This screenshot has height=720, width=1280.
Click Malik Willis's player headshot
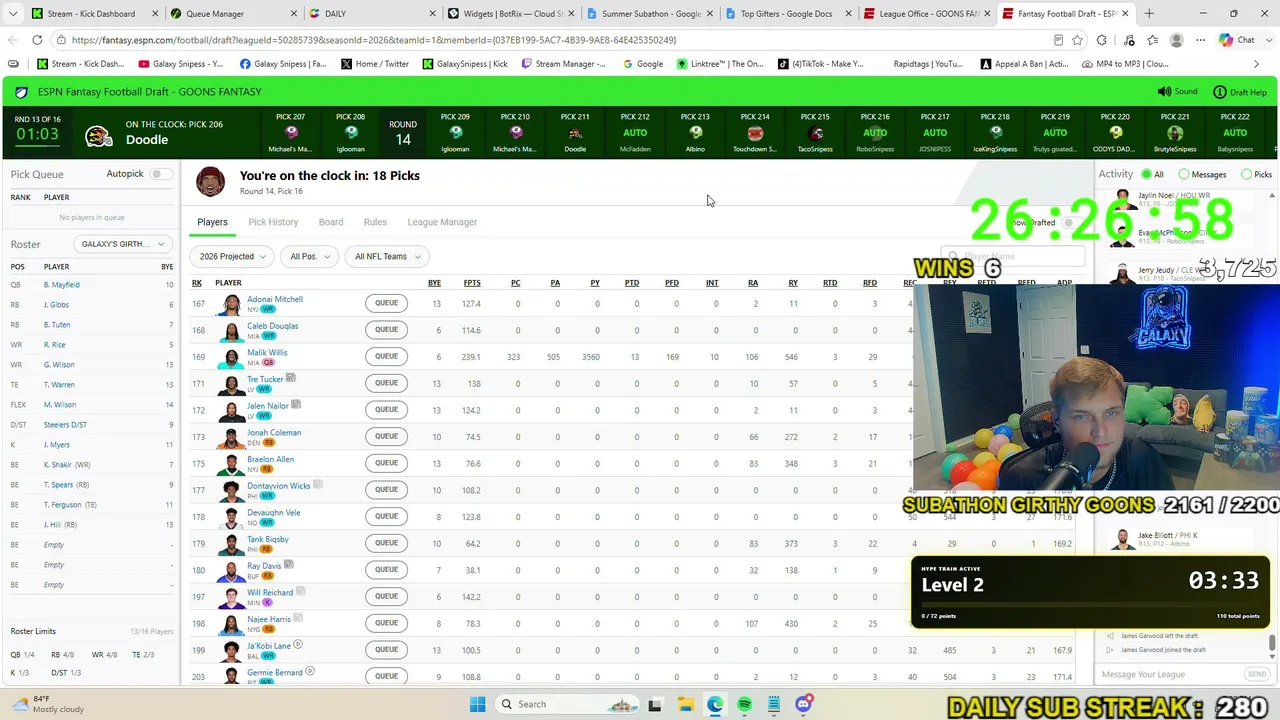pyautogui.click(x=231, y=357)
